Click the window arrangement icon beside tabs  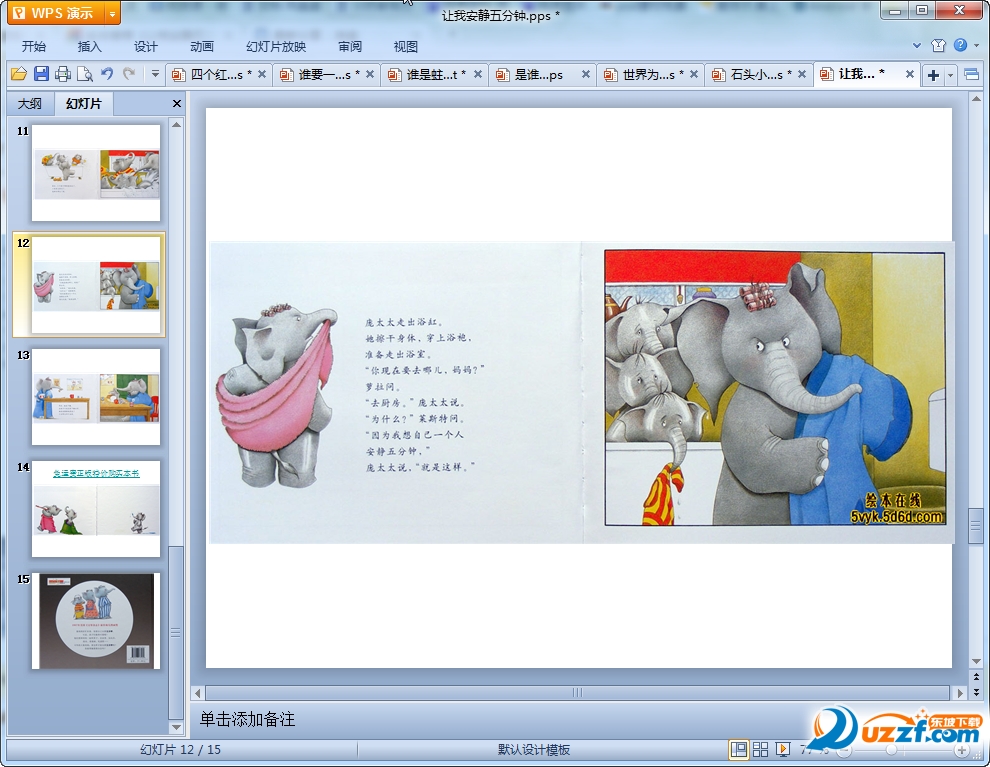[x=971, y=75]
